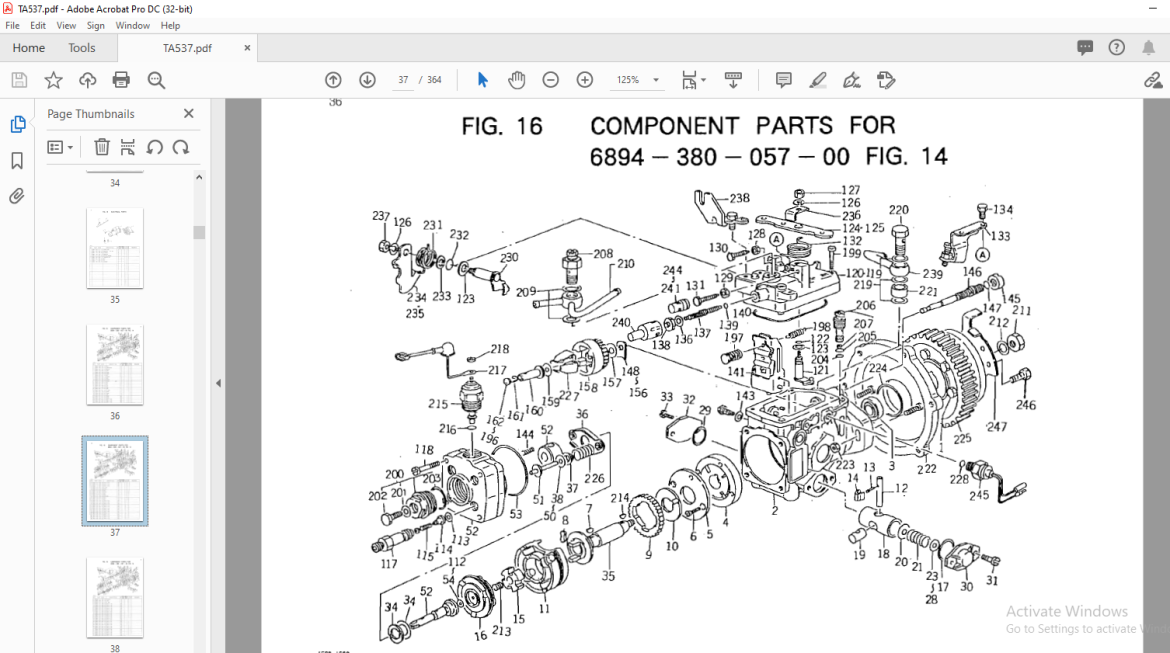This screenshot has width=1170, height=653.
Task: Delete selected page with trash icon
Action: point(101,147)
